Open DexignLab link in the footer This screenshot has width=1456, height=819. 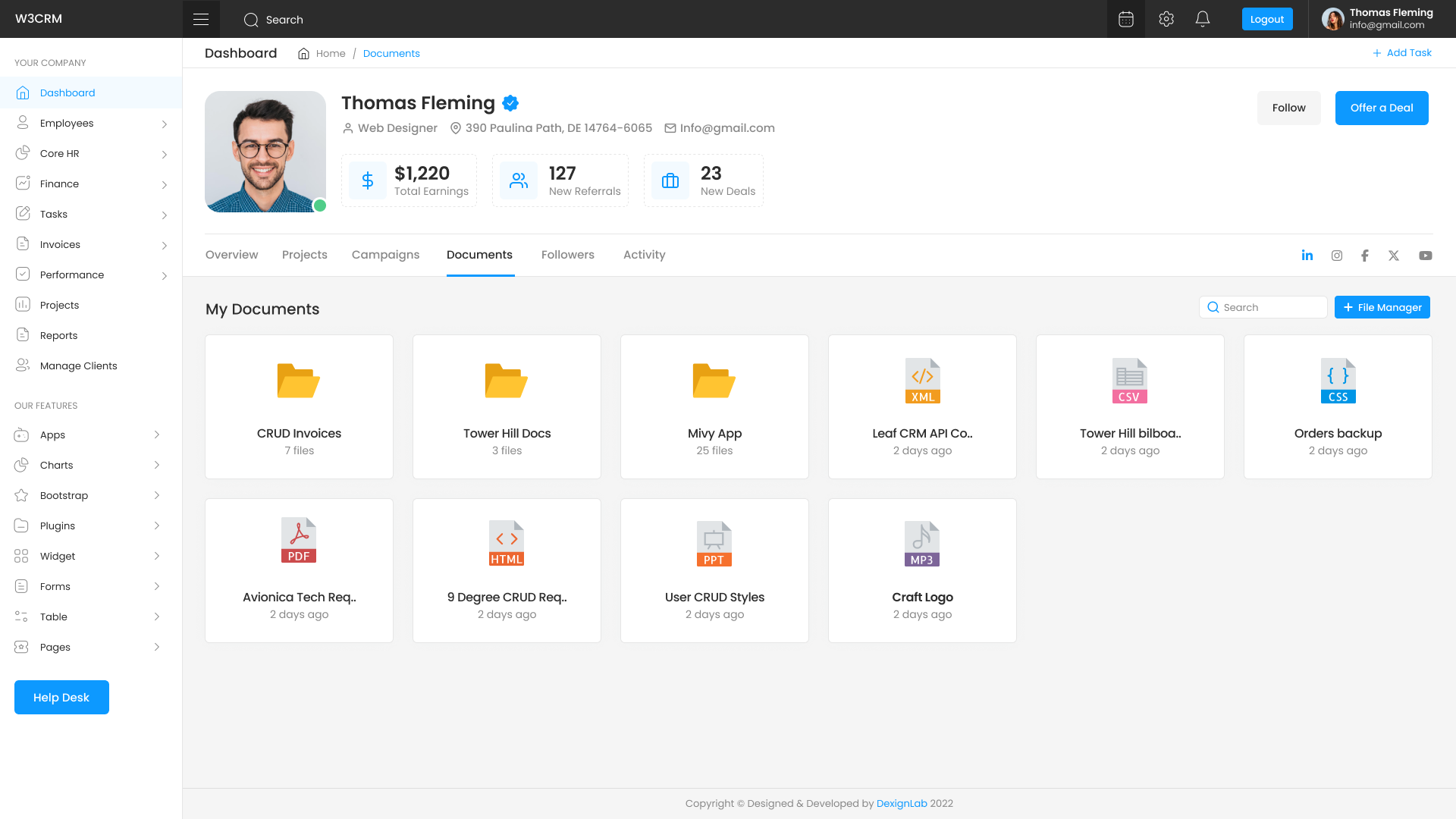902,803
